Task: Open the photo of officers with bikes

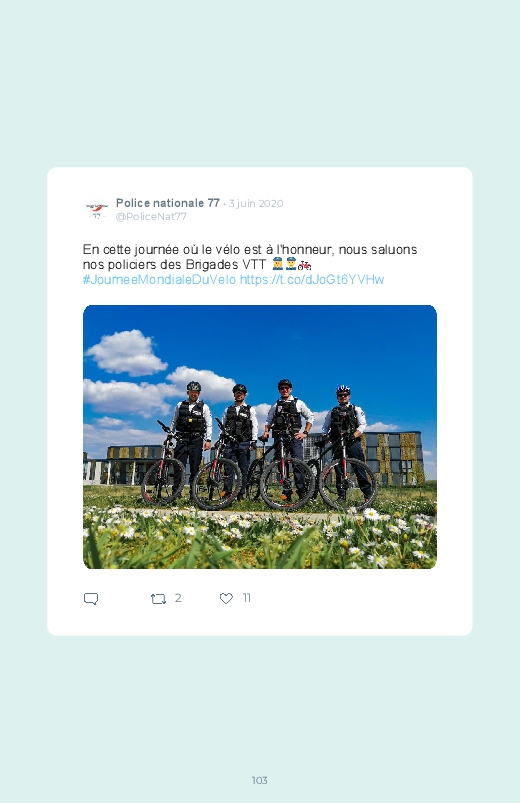Action: [x=260, y=437]
